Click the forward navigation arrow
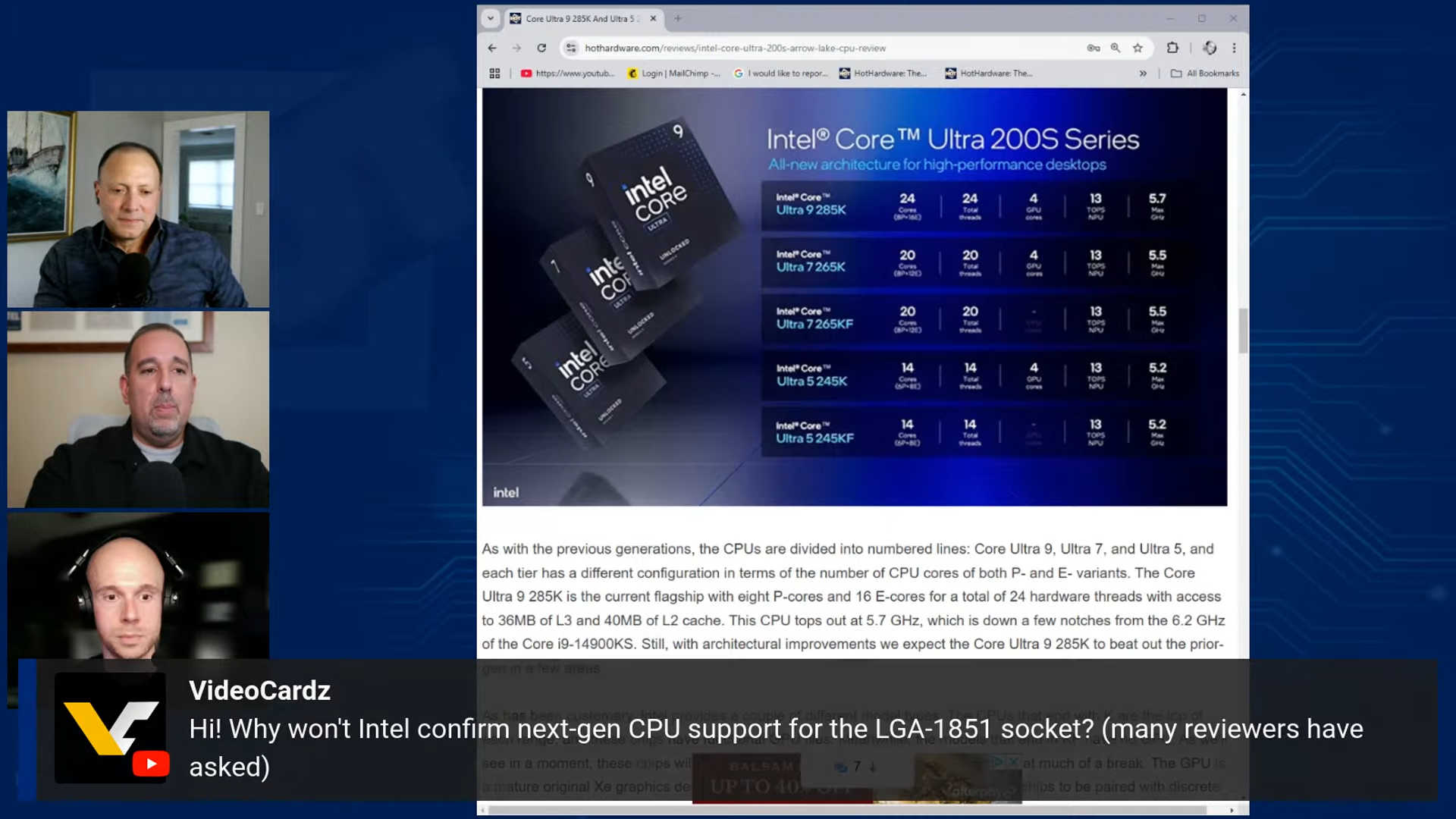Screen dimensions: 1456x819 pos(517,47)
